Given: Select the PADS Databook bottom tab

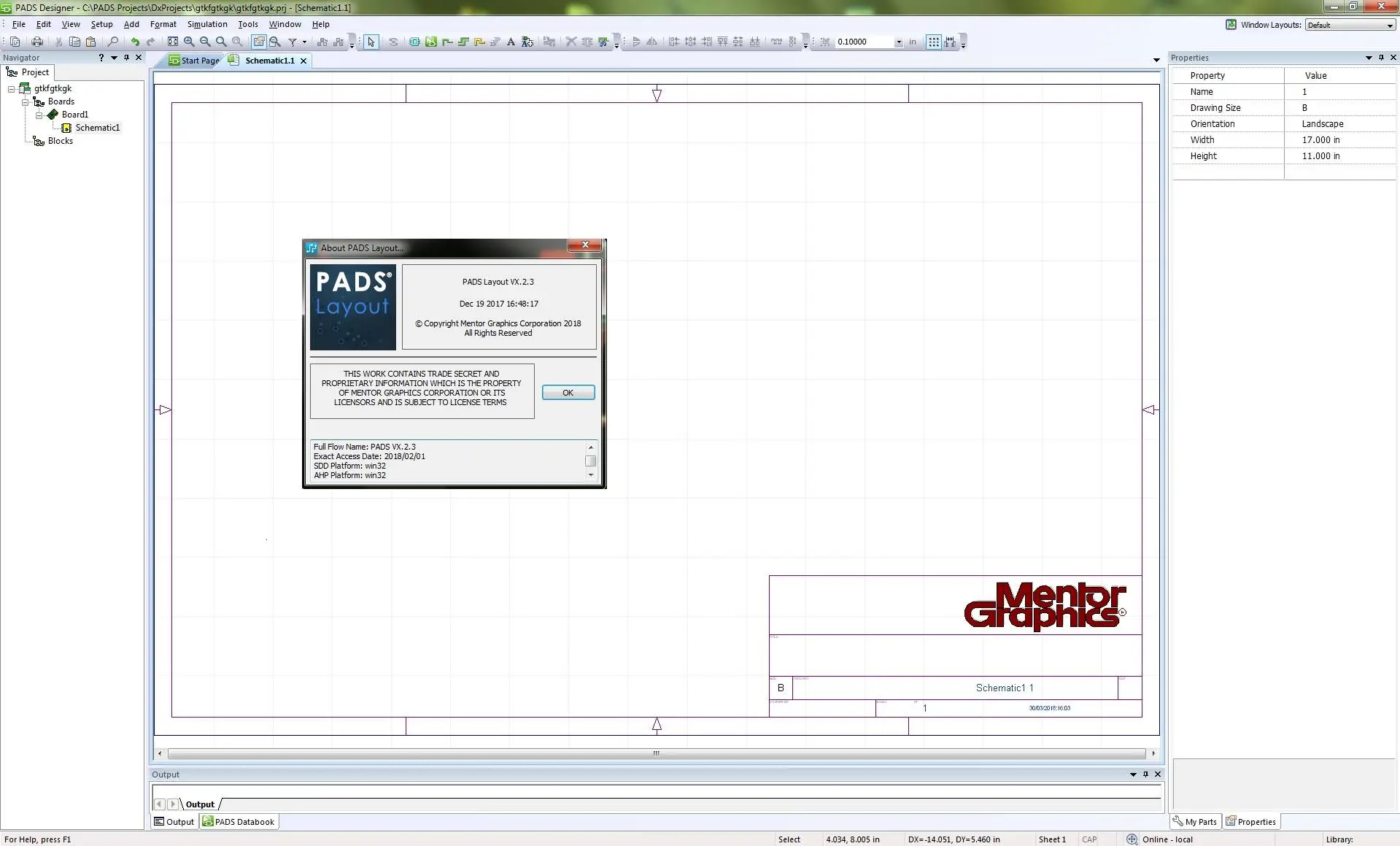Looking at the screenshot, I should [239, 822].
